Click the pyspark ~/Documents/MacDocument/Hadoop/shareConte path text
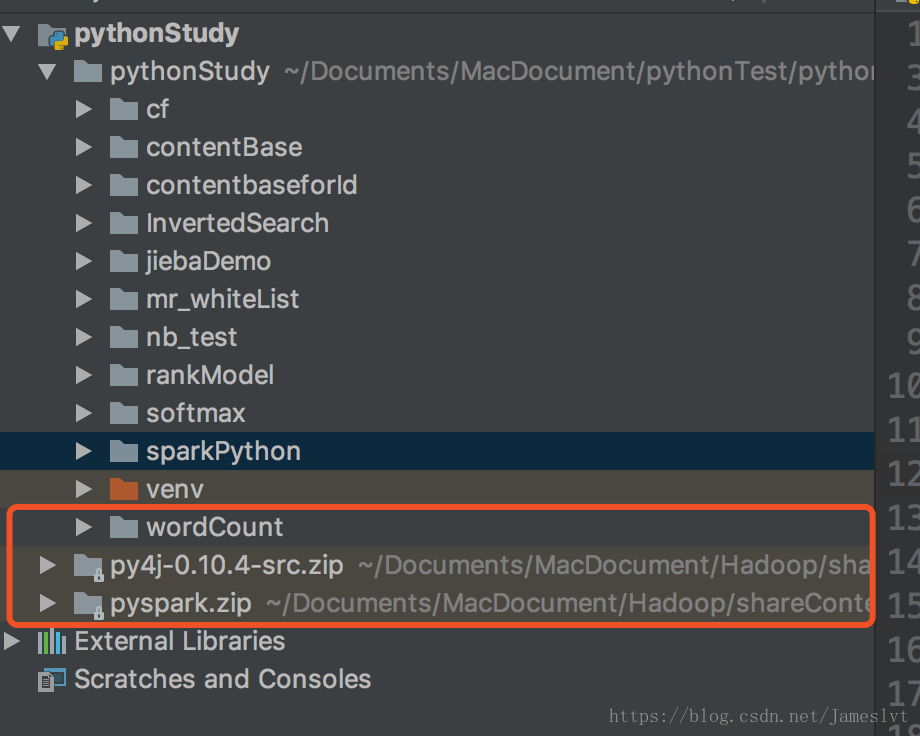 tap(569, 603)
